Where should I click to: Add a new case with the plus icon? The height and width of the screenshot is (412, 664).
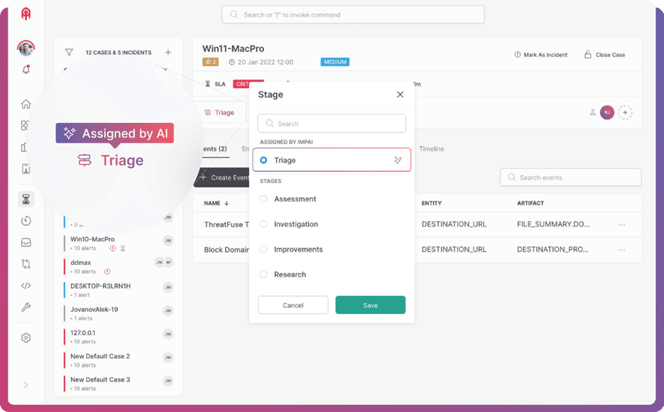pos(167,52)
